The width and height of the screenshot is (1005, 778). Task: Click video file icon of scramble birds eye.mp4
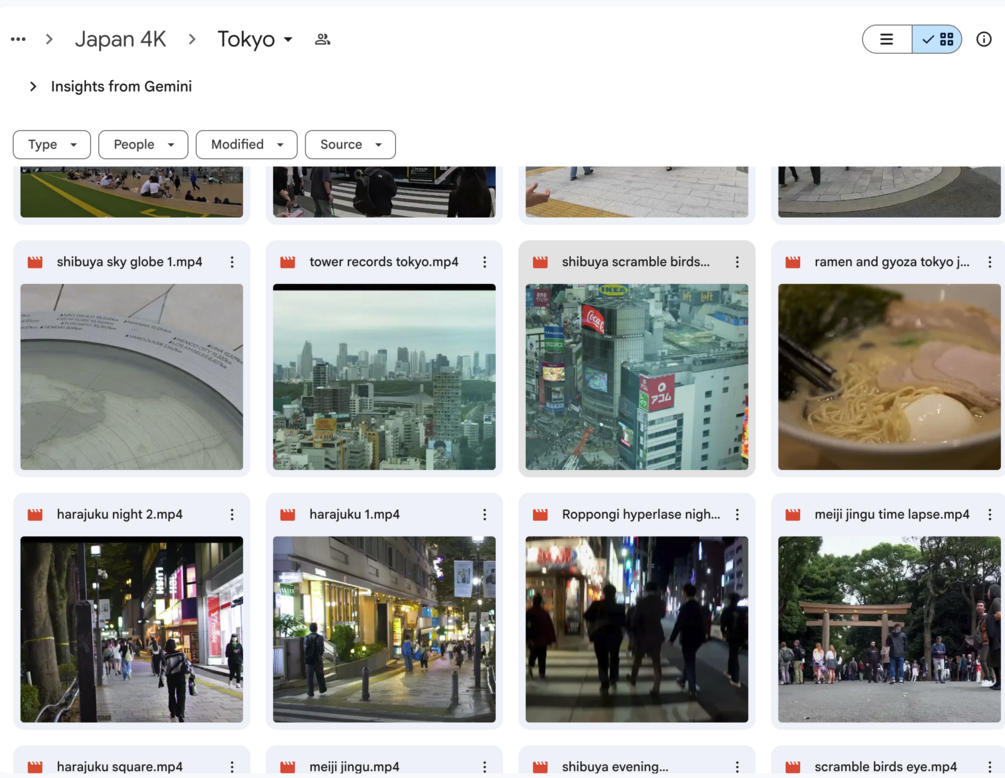click(793, 767)
